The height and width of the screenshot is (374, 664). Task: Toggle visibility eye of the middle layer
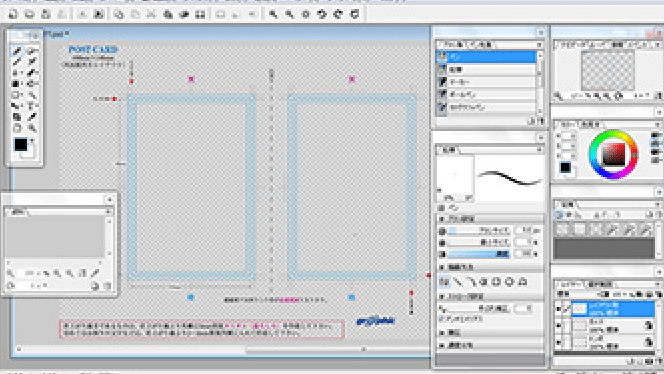coord(558,325)
